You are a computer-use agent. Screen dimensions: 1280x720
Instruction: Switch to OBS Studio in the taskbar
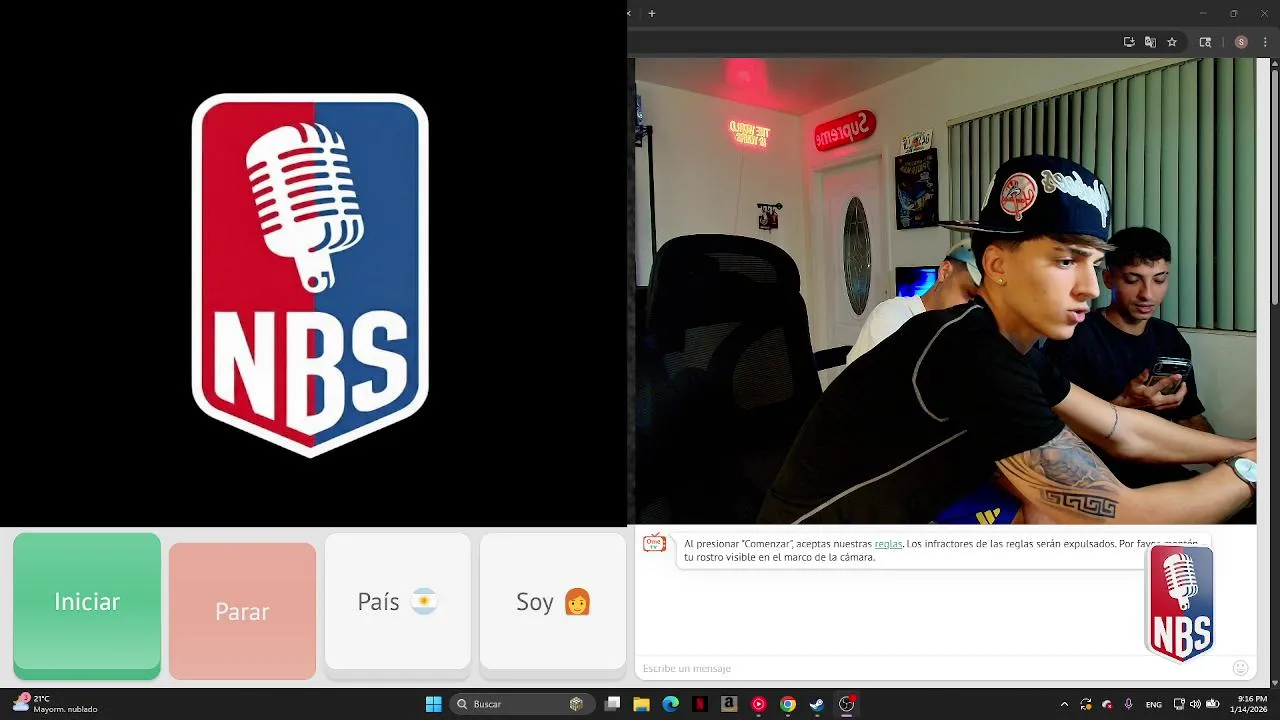point(847,704)
